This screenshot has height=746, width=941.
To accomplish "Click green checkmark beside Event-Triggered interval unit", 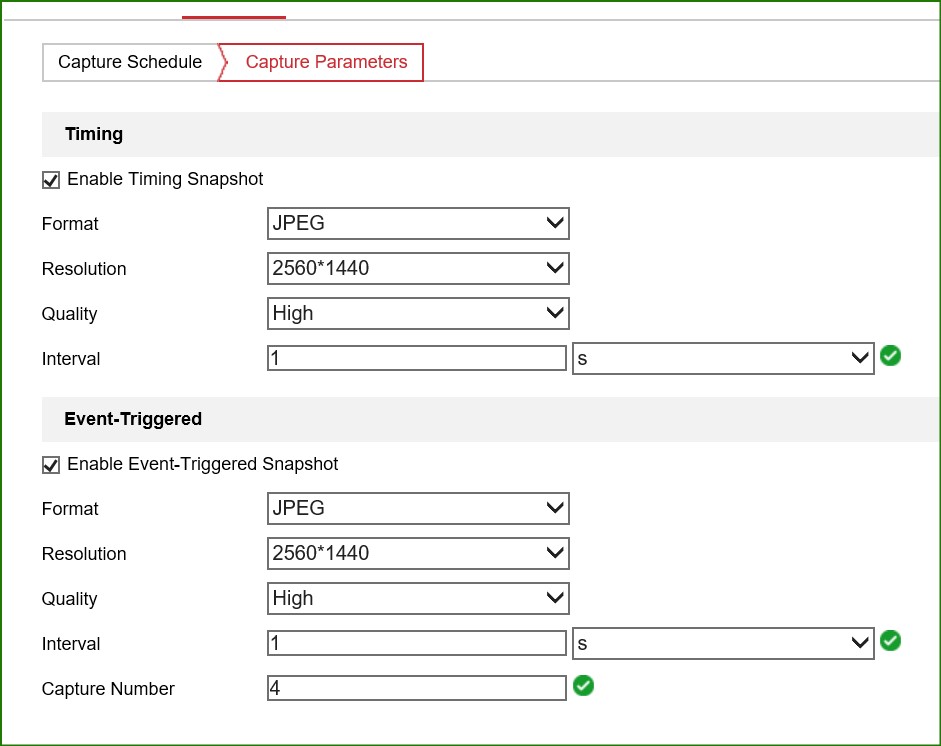I will pyautogui.click(x=890, y=640).
